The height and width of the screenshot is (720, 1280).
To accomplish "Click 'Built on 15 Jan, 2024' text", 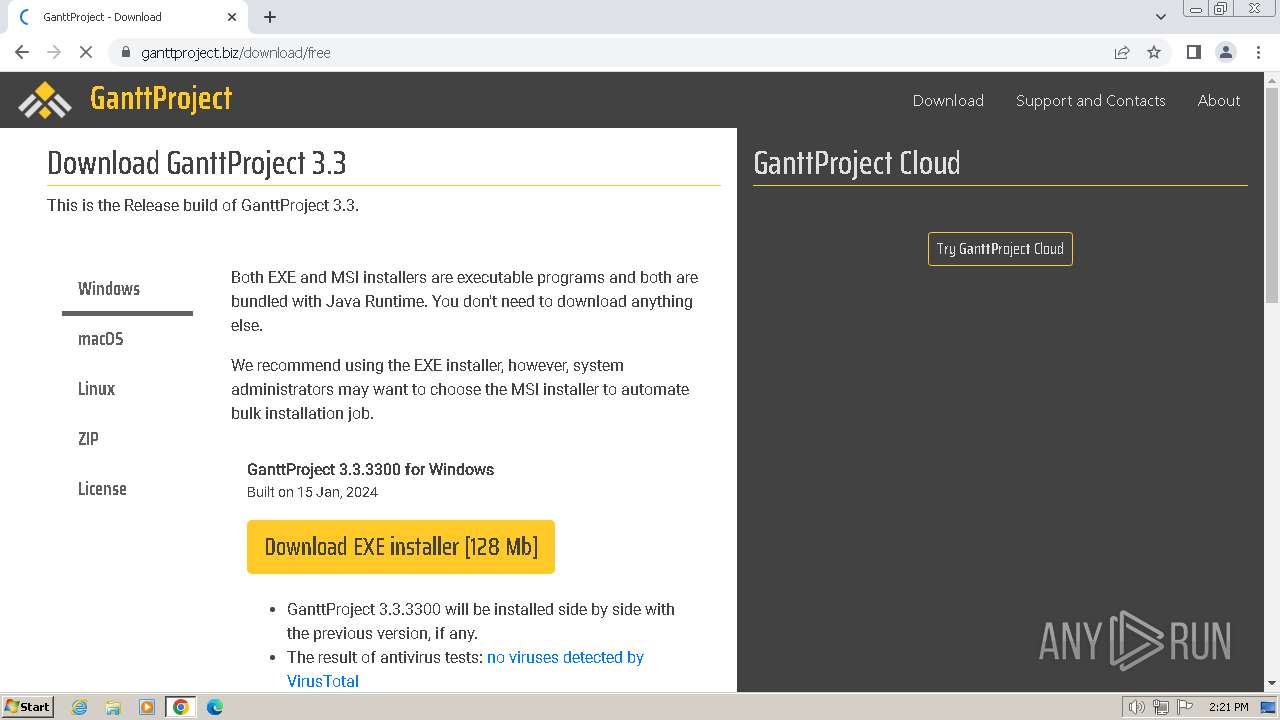I will coord(312,492).
